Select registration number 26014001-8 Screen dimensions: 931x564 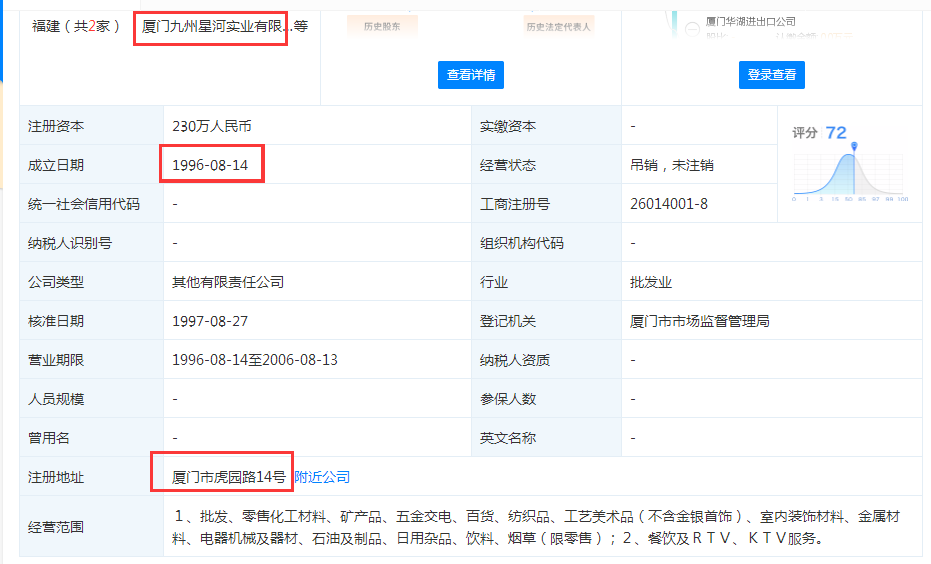pos(669,204)
